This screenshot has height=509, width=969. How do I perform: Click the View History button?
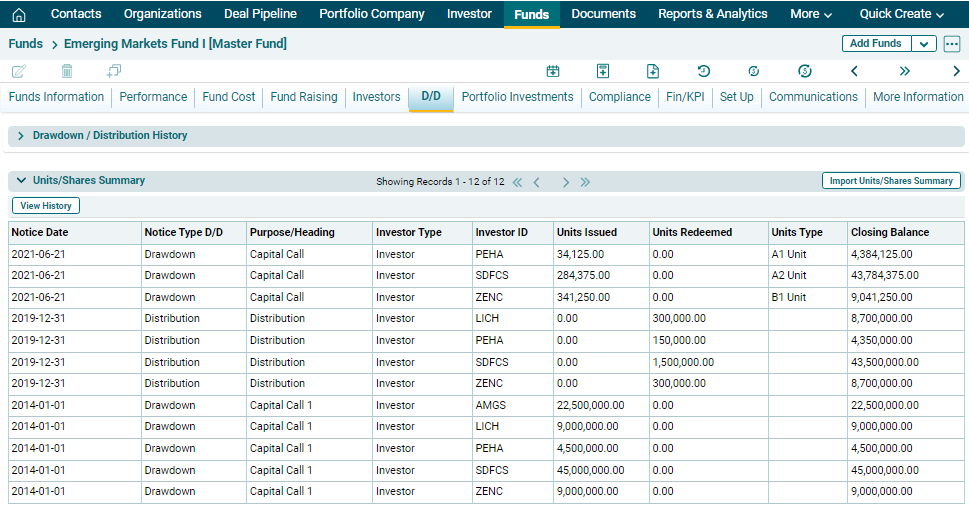[x=46, y=206]
